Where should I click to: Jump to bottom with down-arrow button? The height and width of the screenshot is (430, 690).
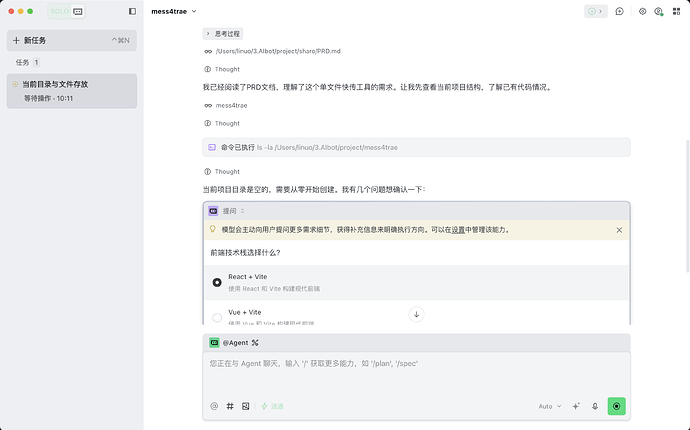coord(416,314)
